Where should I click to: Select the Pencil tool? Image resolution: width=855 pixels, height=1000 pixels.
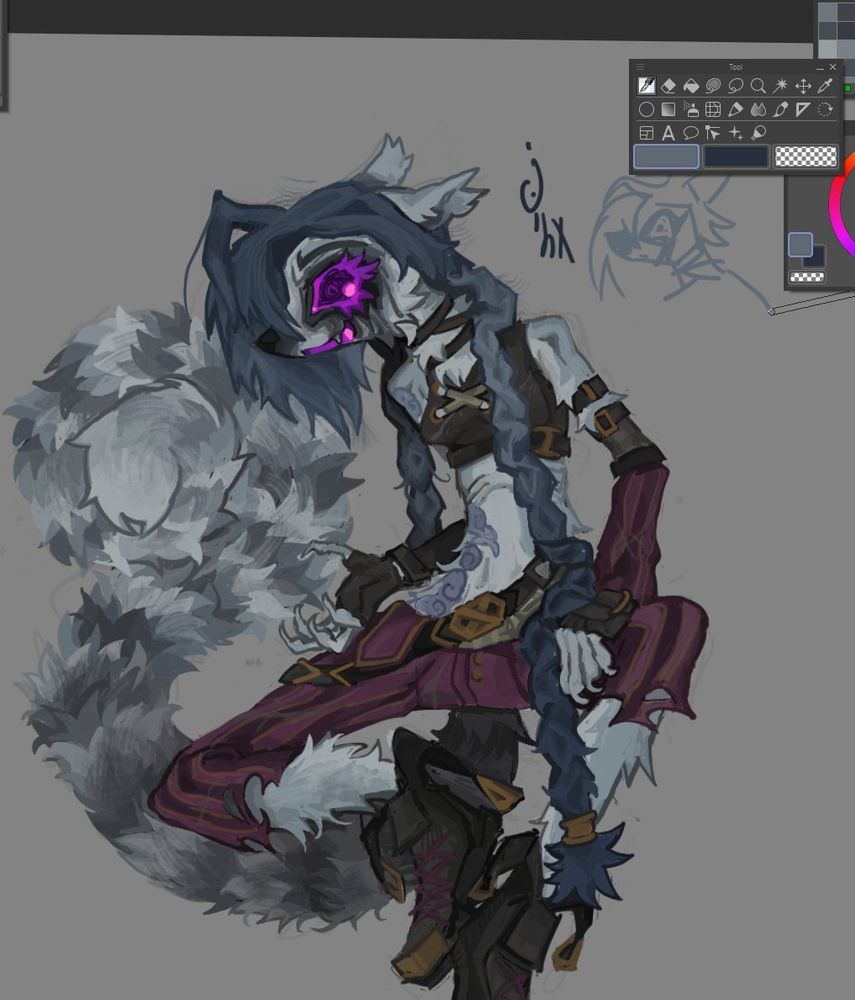coord(736,109)
